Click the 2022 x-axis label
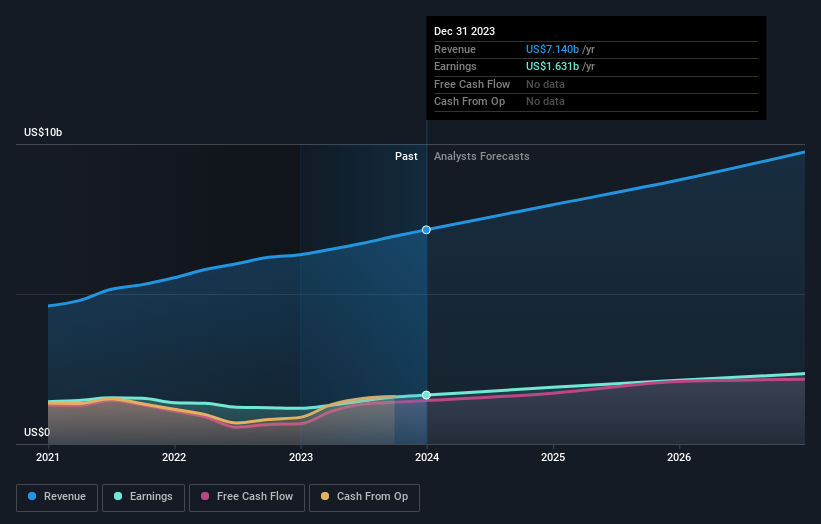 coord(174,458)
